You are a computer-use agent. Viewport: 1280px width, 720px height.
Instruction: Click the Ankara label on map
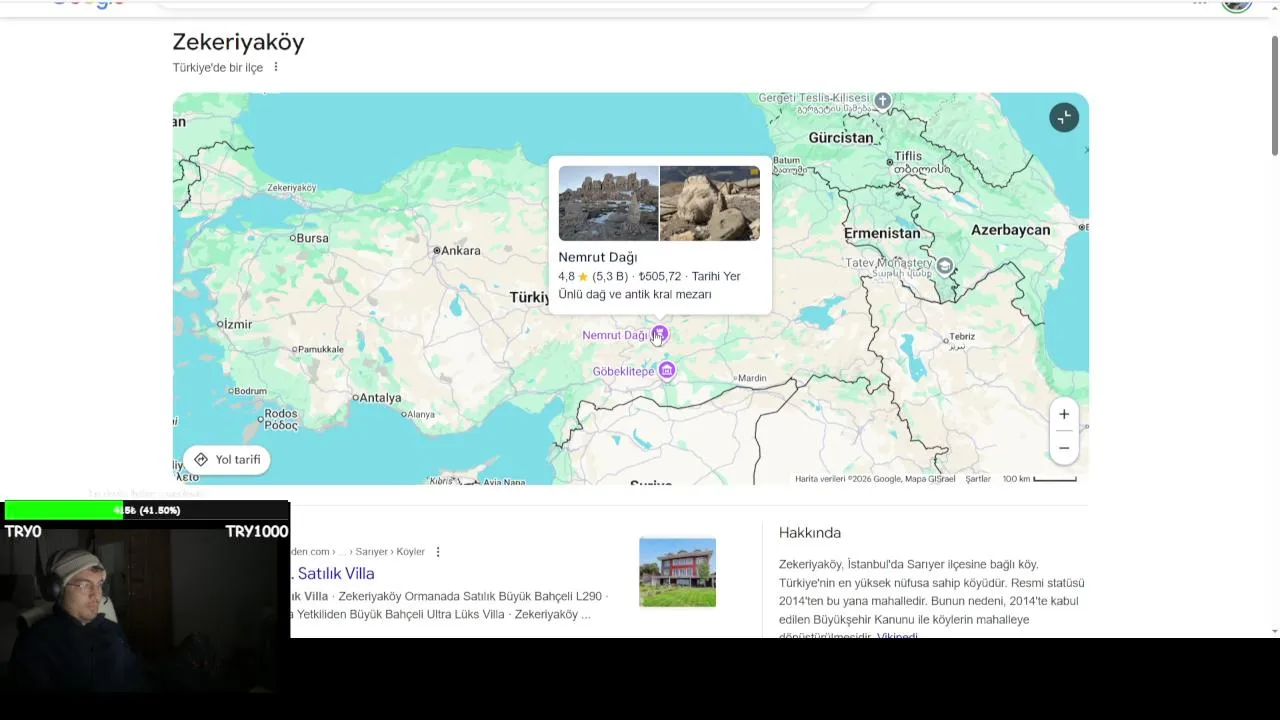(x=461, y=251)
